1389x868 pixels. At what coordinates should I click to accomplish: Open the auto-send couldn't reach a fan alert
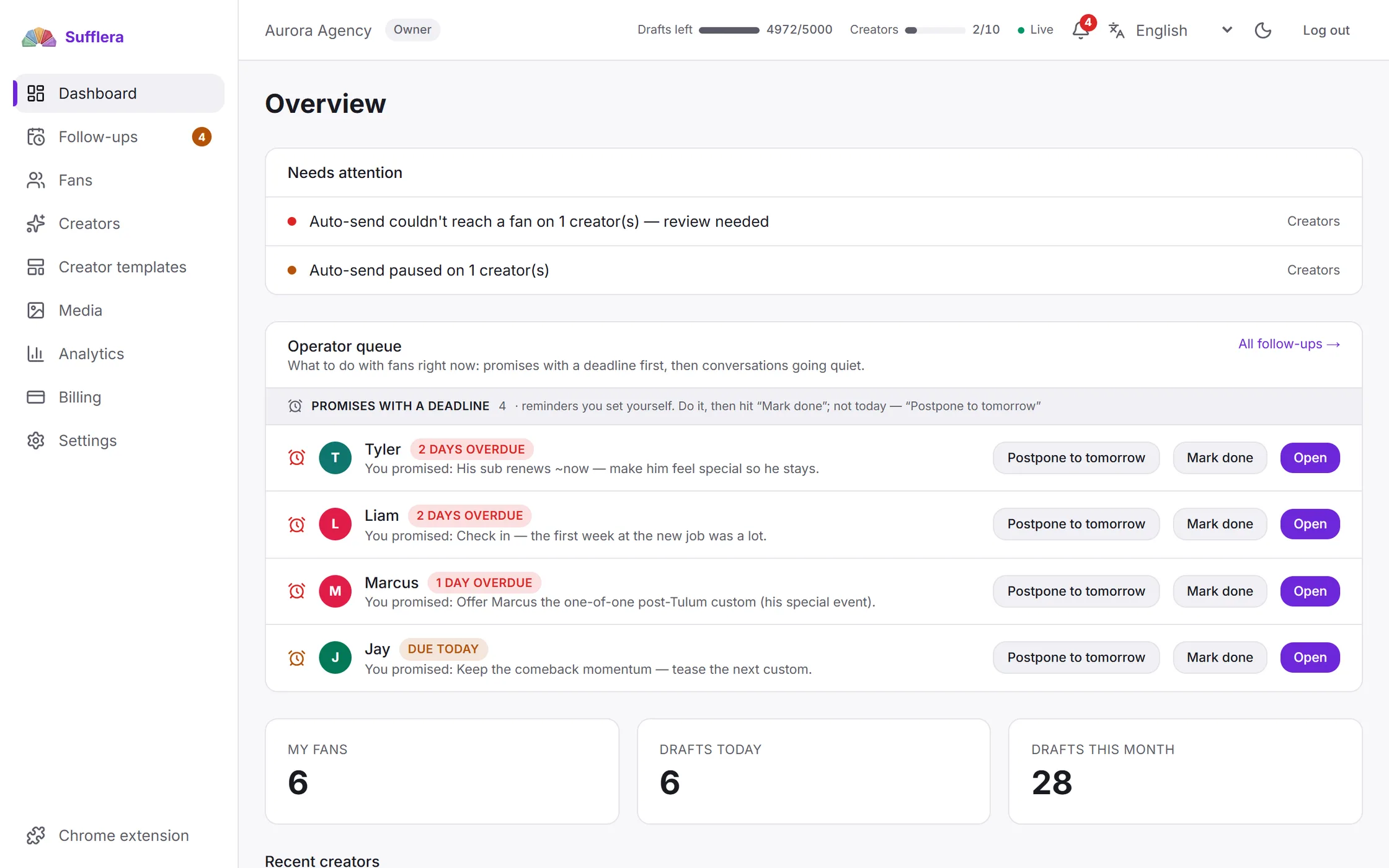coord(814,221)
